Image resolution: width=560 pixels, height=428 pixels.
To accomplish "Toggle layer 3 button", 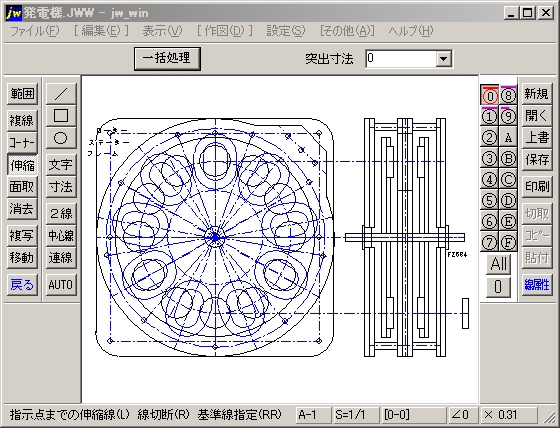I will [489, 159].
